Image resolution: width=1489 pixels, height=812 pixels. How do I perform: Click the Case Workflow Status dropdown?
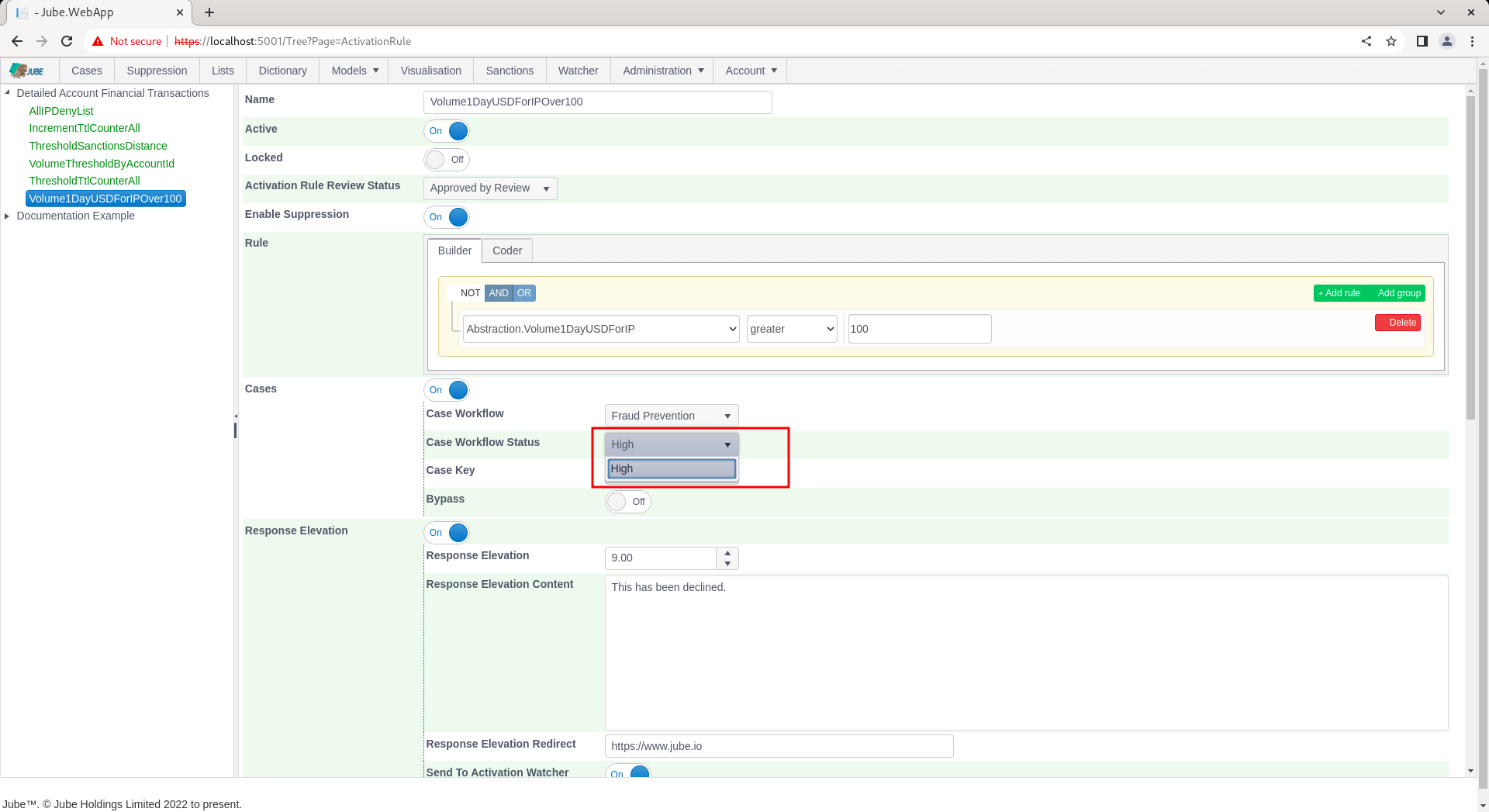pos(672,444)
